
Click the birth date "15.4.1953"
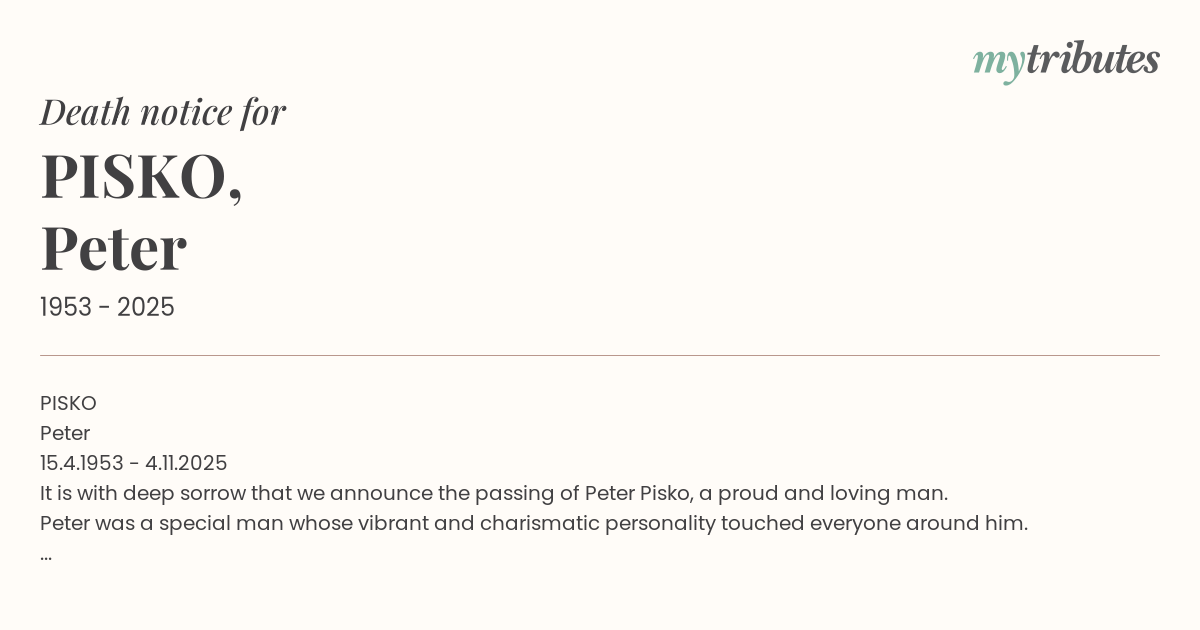coord(82,463)
